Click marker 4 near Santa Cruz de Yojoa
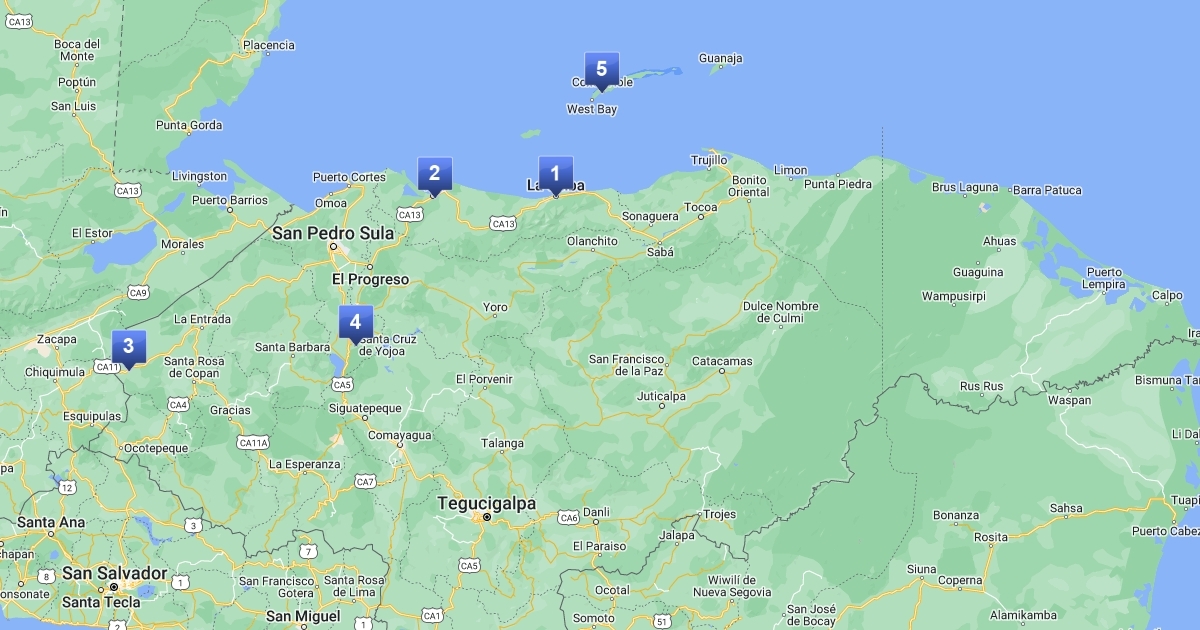Viewport: 1200px width, 630px height. click(x=355, y=322)
